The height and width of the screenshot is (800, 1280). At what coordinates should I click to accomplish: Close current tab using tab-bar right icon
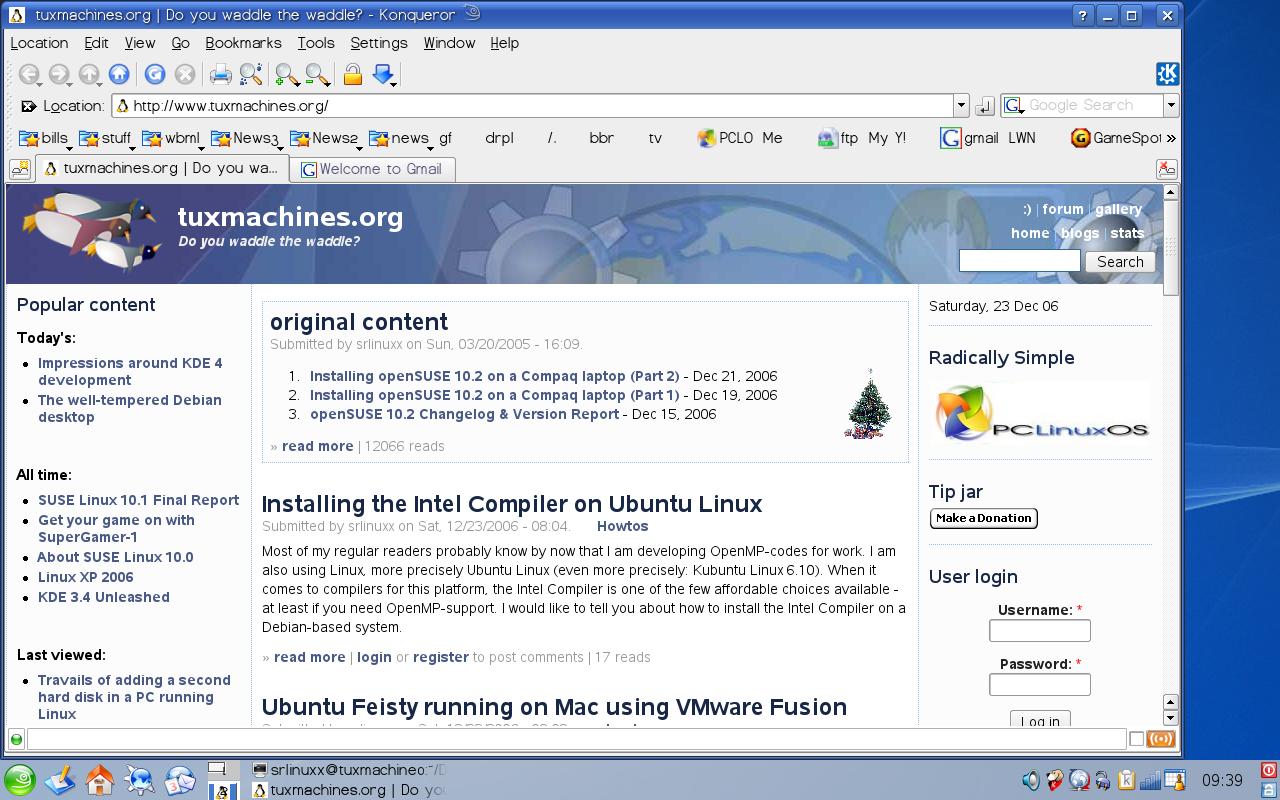coord(1166,169)
